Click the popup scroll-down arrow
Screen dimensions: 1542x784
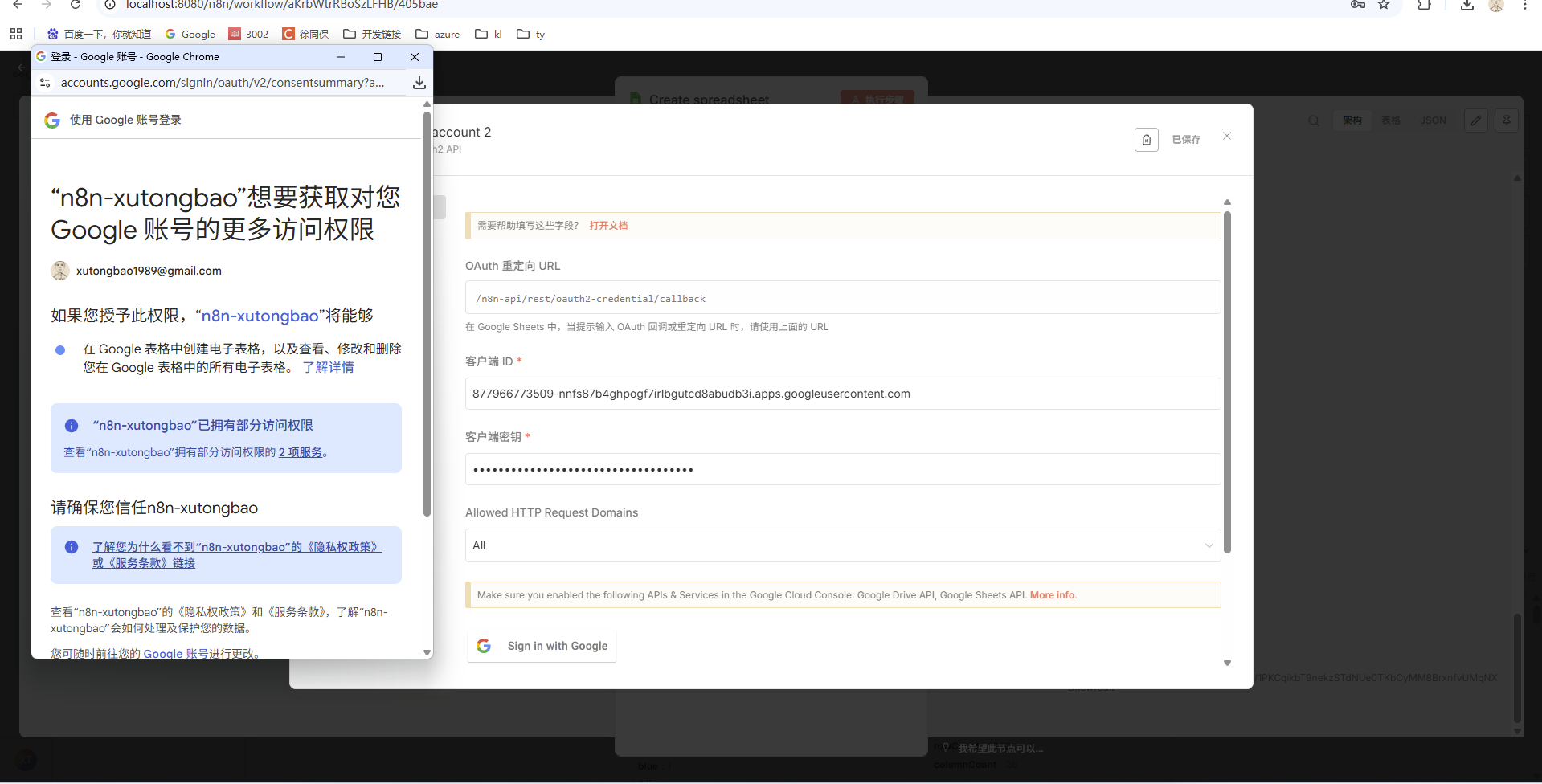pos(427,652)
